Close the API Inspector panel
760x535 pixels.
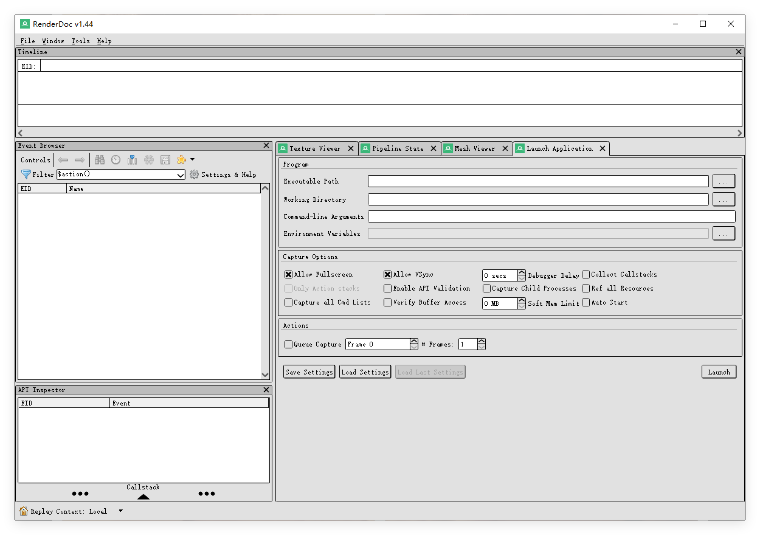(x=266, y=390)
